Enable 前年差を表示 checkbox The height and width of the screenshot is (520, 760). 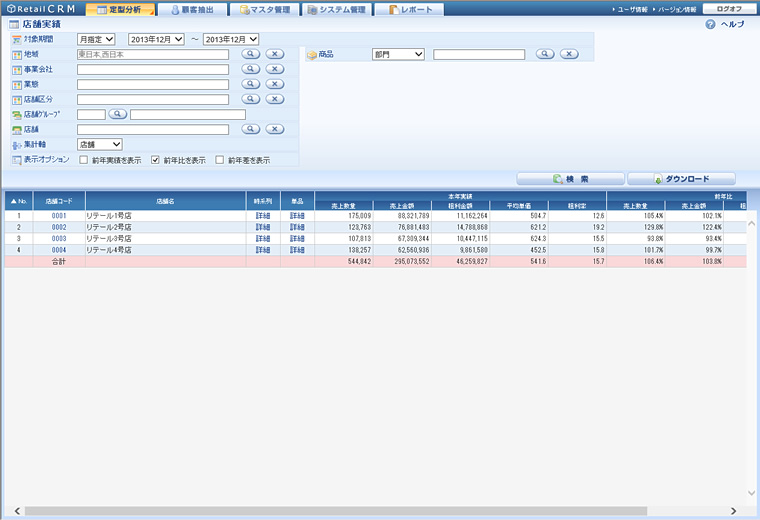tap(220, 160)
